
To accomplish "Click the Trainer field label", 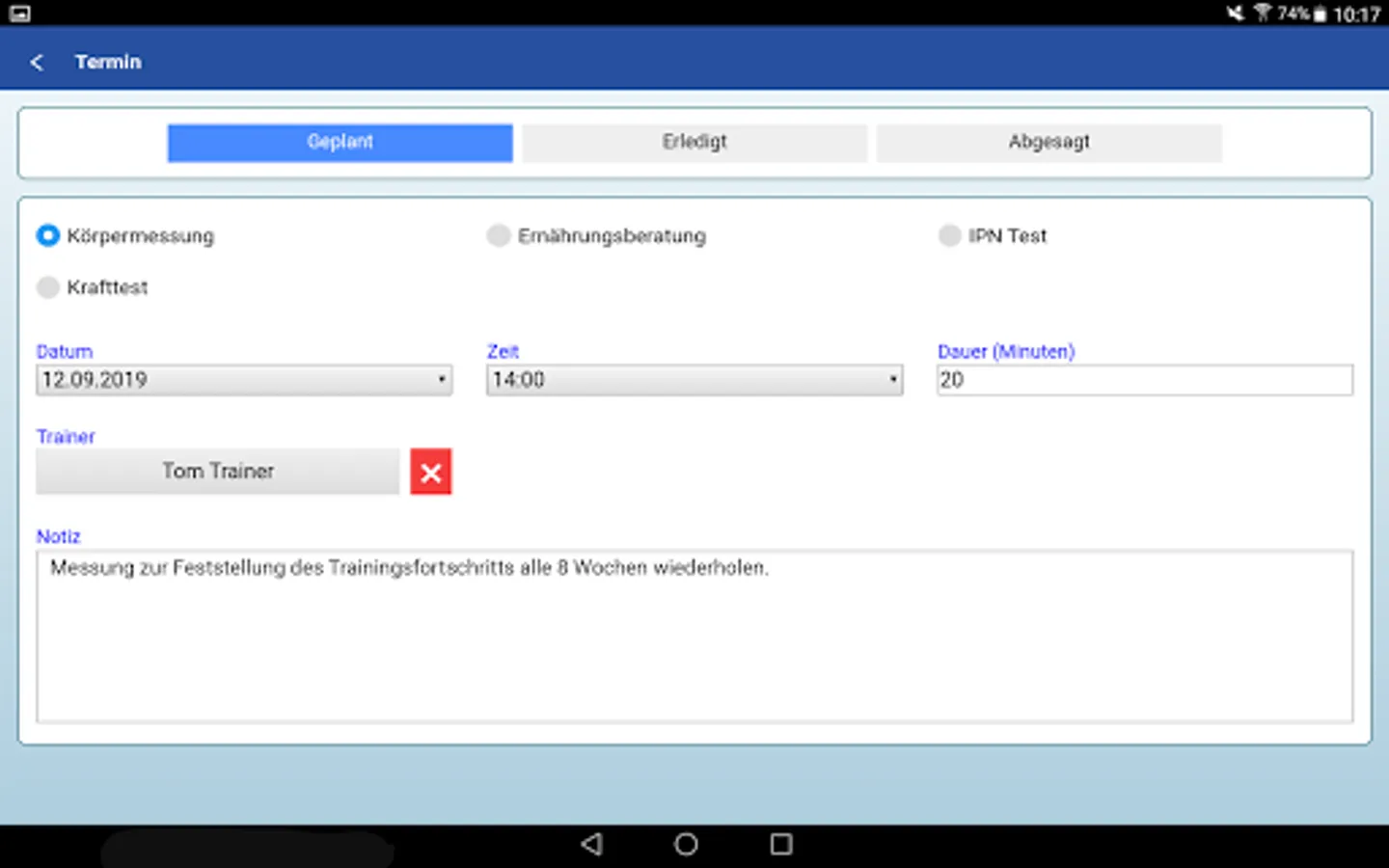I will coord(66,437).
